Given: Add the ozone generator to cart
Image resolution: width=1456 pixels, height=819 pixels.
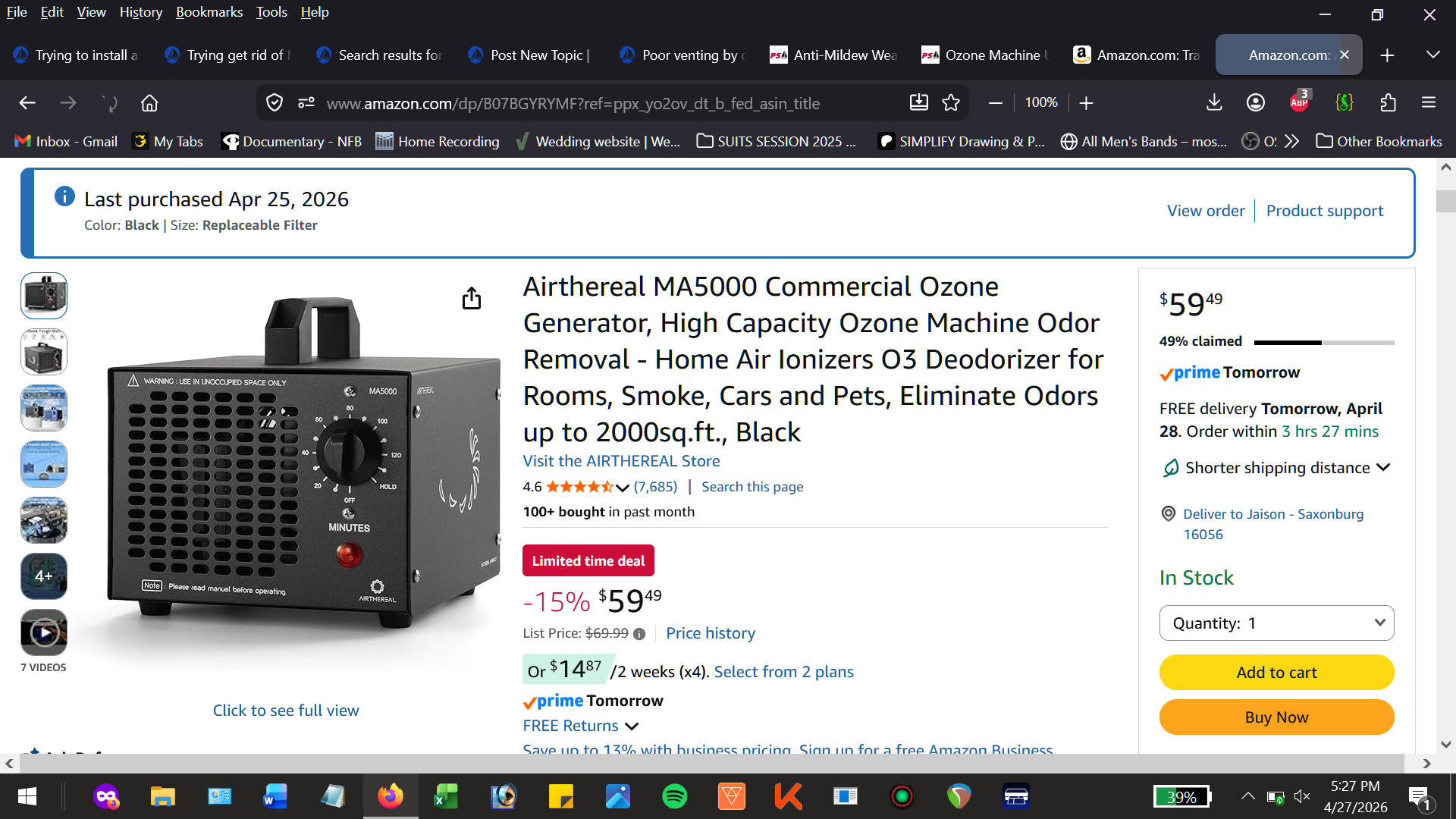Looking at the screenshot, I should 1276,673.
